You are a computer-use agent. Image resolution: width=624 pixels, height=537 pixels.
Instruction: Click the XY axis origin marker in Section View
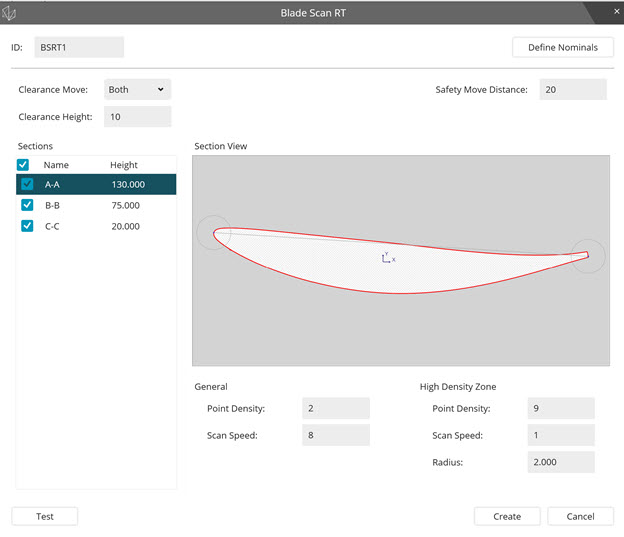[x=387, y=257]
